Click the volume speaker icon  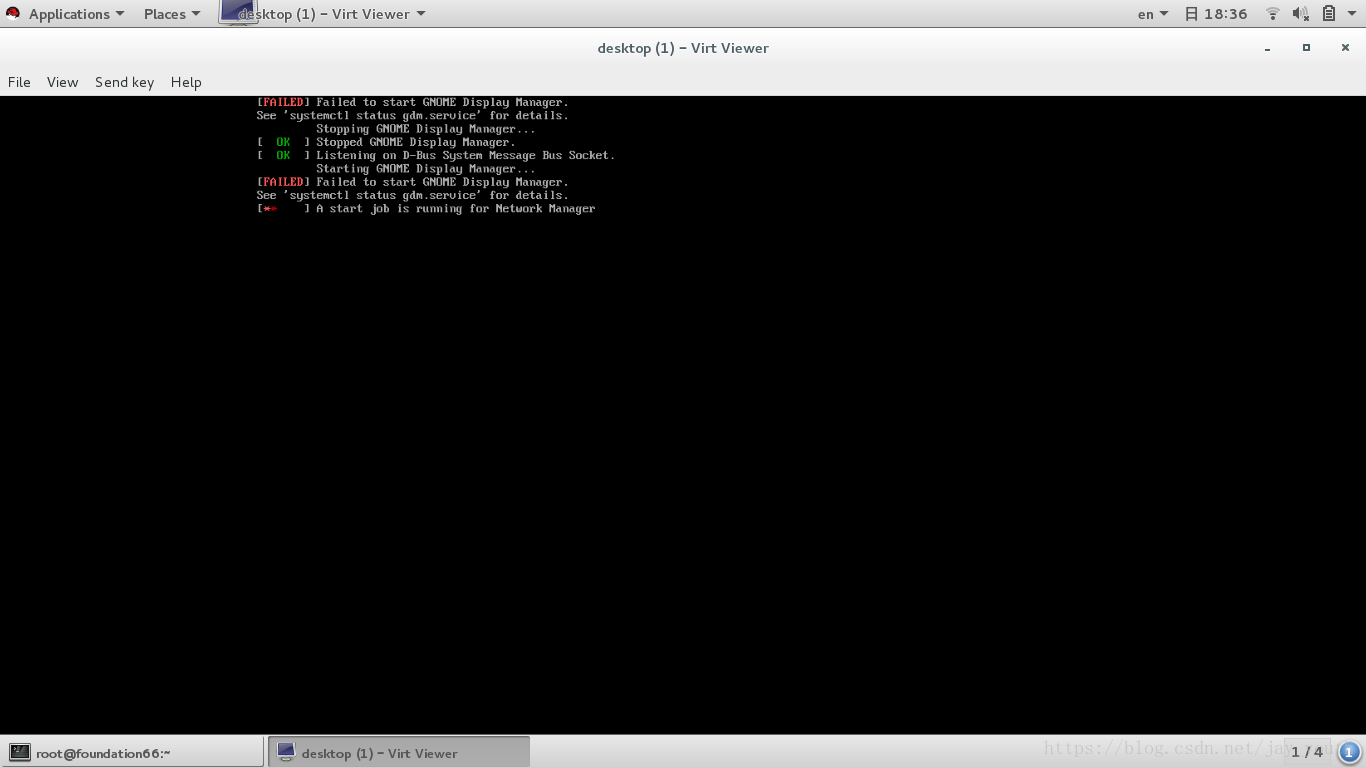click(1300, 14)
